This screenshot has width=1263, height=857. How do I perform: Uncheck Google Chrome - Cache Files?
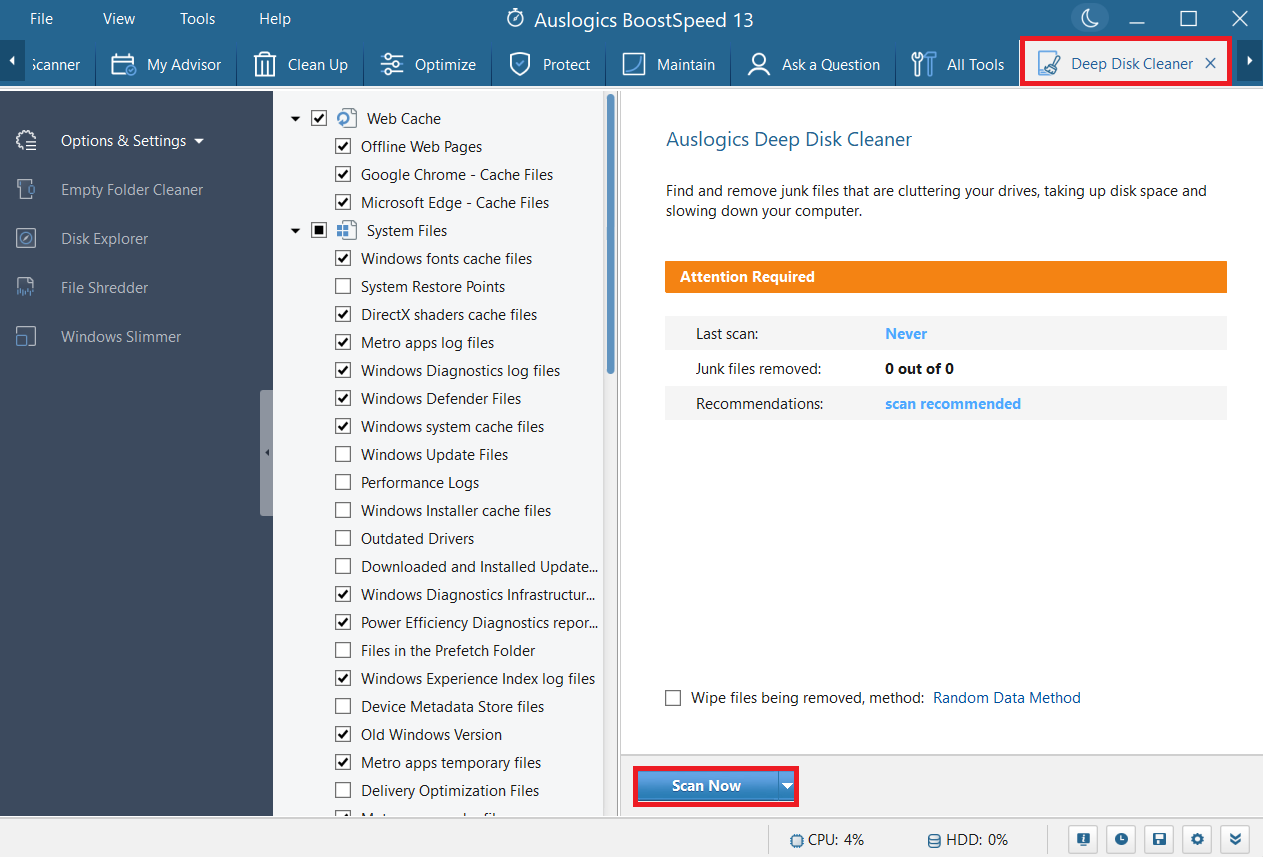pos(343,174)
